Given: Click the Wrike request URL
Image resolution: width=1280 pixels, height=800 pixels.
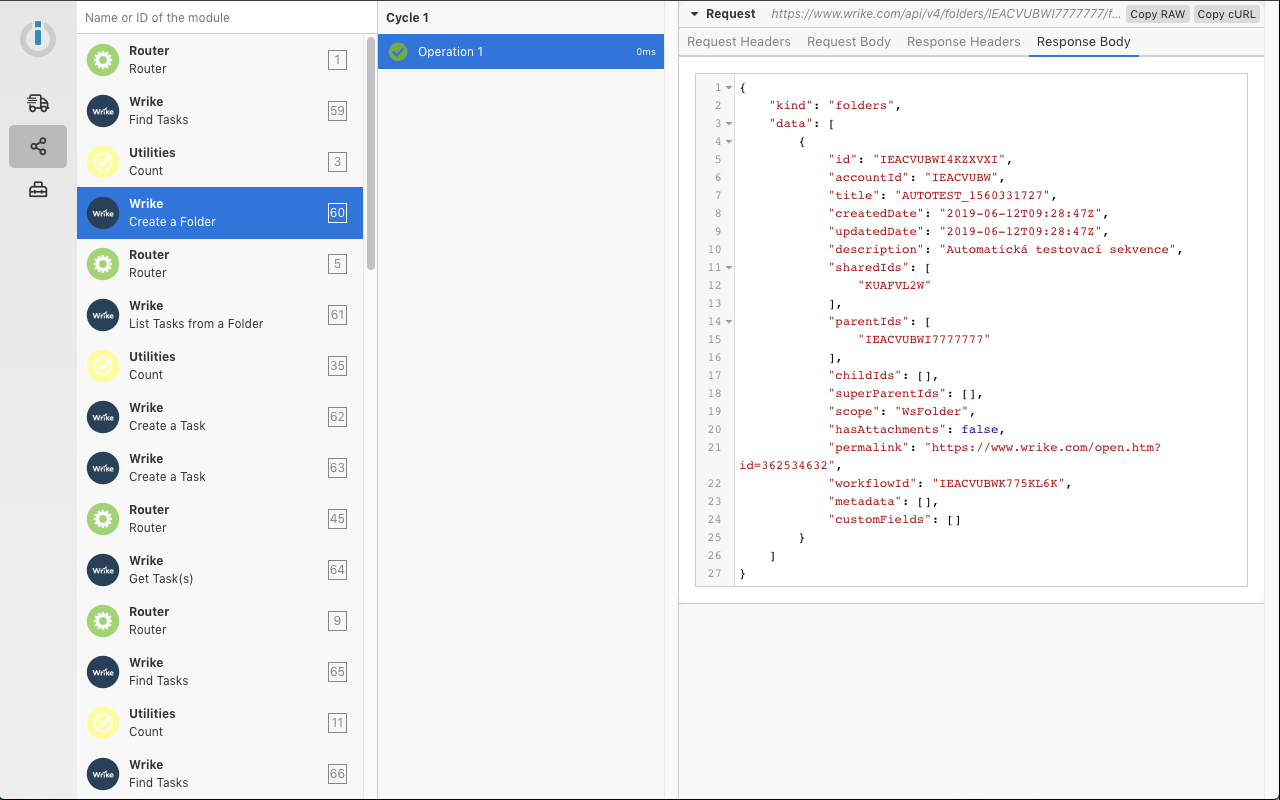Looking at the screenshot, I should 945,14.
